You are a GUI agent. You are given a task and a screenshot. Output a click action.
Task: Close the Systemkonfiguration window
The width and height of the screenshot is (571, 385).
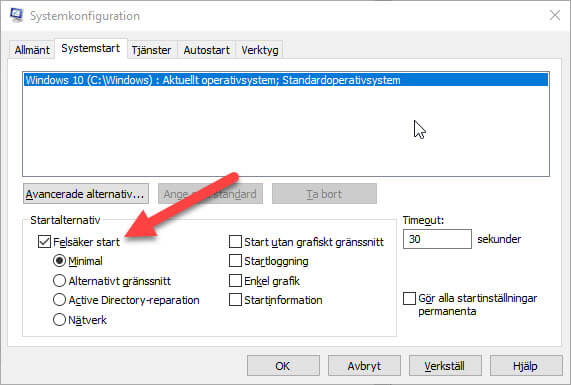pos(555,15)
